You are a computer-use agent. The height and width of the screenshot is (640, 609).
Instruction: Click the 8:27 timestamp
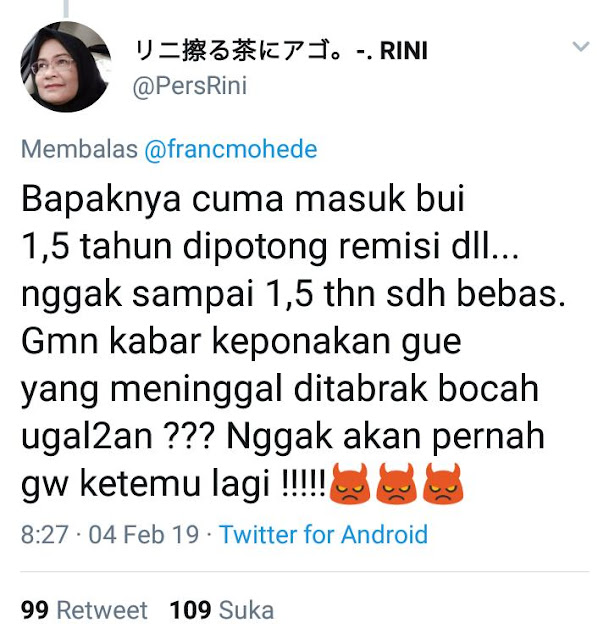coord(44,534)
